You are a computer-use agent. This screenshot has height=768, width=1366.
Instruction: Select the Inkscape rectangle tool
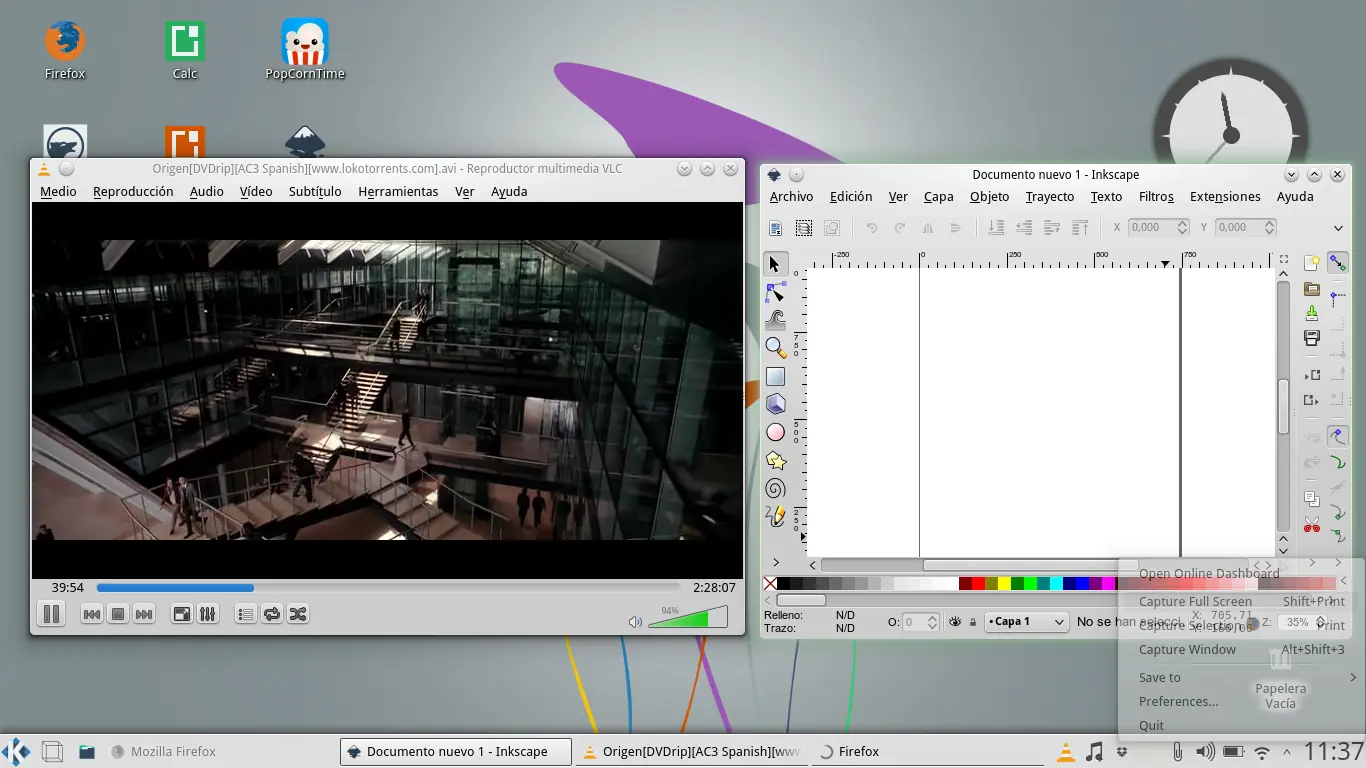775,377
